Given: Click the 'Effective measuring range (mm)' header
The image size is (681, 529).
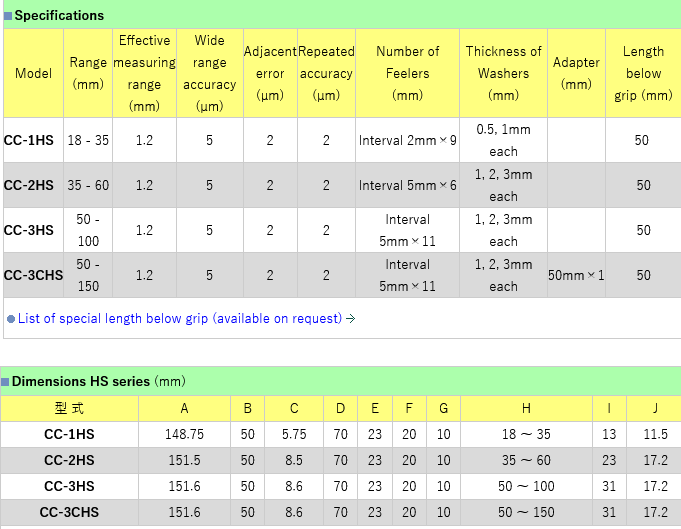Looking at the screenshot, I should tap(144, 73).
